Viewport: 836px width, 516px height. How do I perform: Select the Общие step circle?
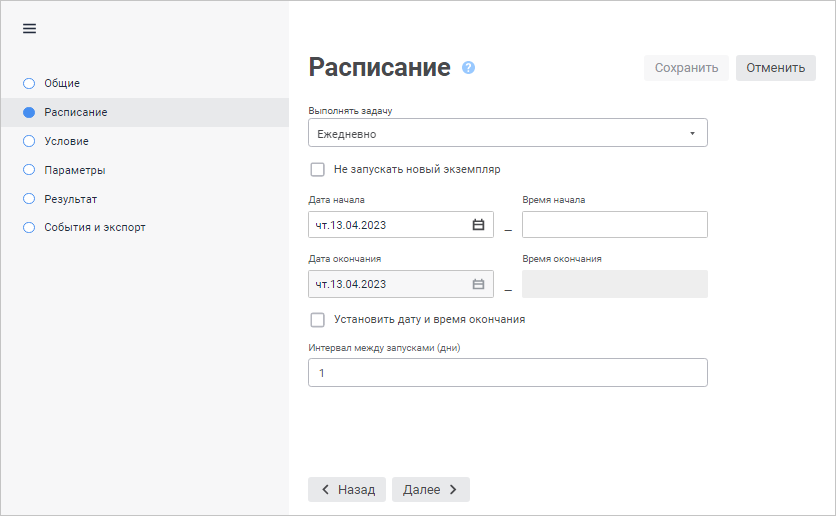point(29,83)
